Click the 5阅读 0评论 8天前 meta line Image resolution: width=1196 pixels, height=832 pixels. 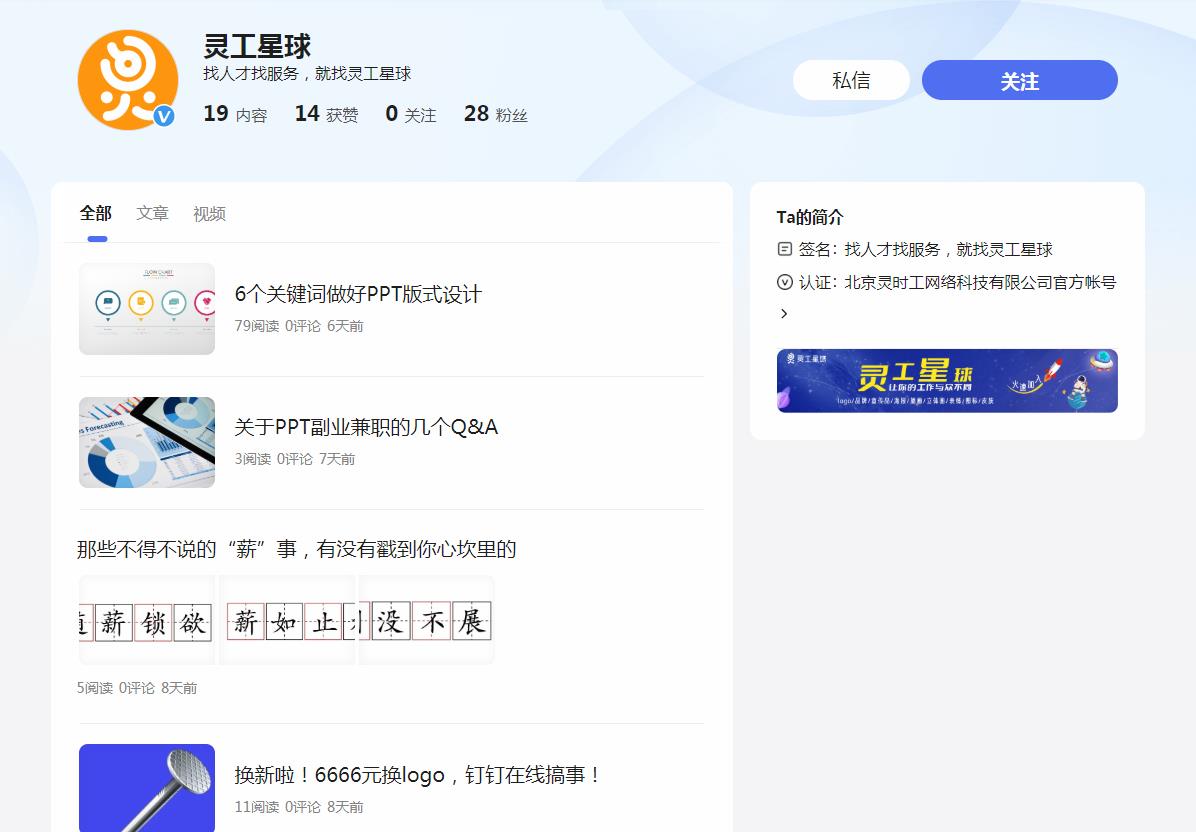(x=137, y=688)
